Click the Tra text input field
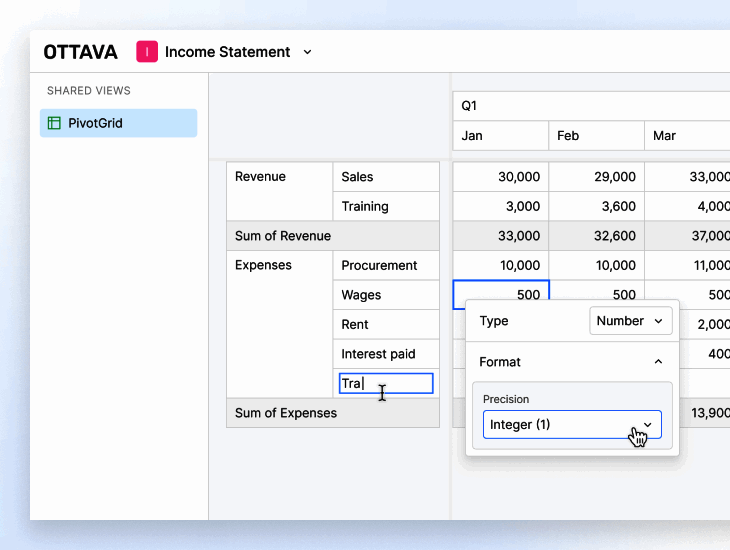The height and width of the screenshot is (550, 730). (x=386, y=383)
